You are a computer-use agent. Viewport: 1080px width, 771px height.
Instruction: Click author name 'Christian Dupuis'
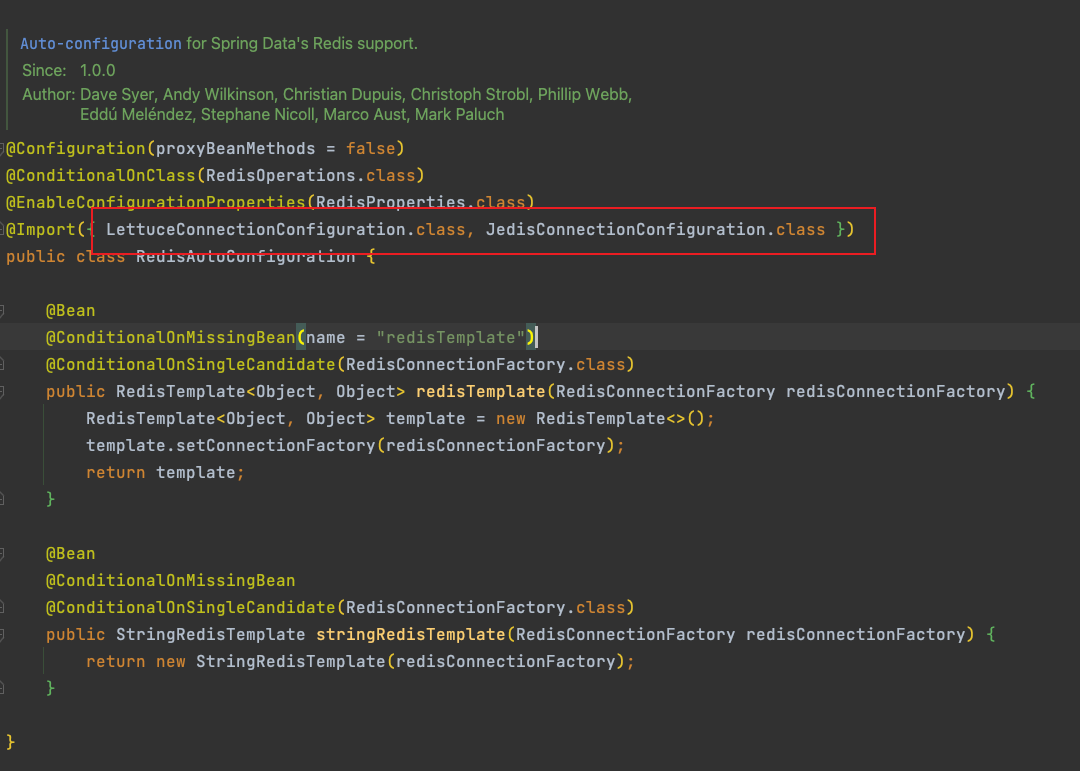pyautogui.click(x=342, y=94)
